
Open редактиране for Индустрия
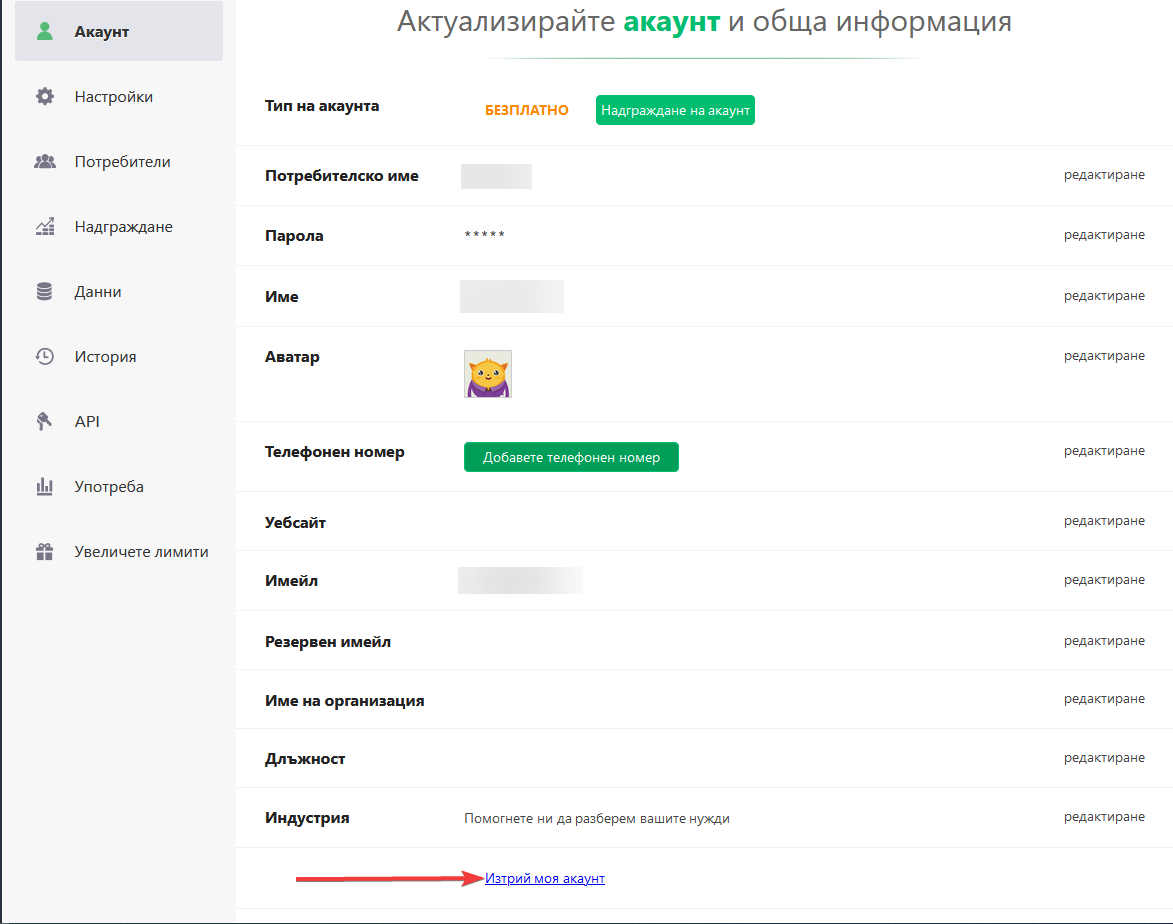(1105, 817)
